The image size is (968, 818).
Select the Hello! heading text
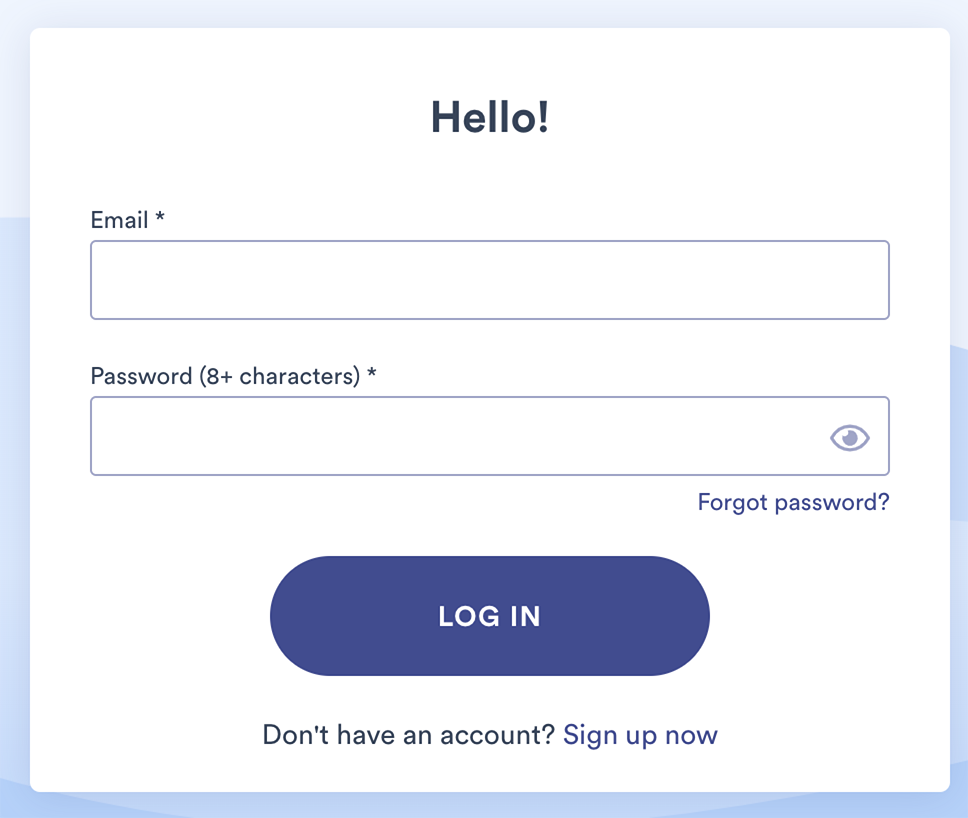[490, 117]
